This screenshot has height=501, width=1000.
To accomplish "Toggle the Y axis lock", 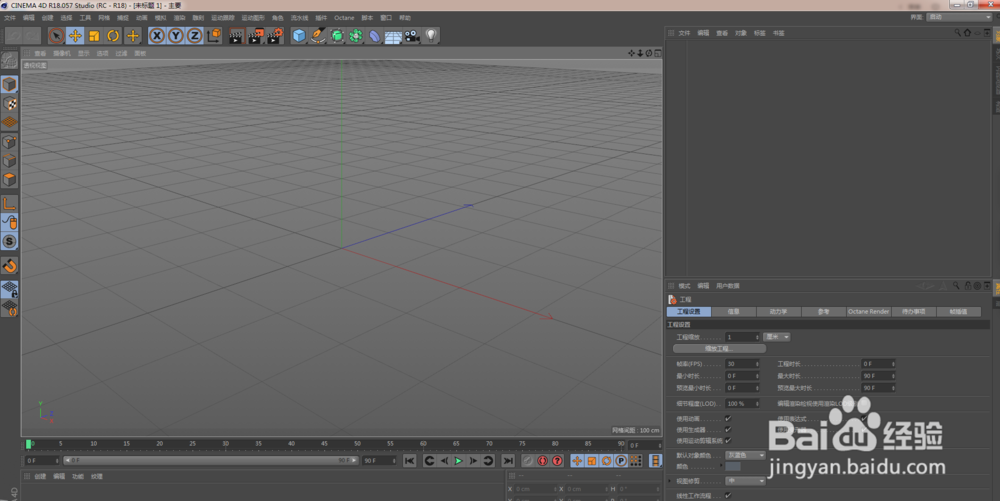I will (176, 36).
